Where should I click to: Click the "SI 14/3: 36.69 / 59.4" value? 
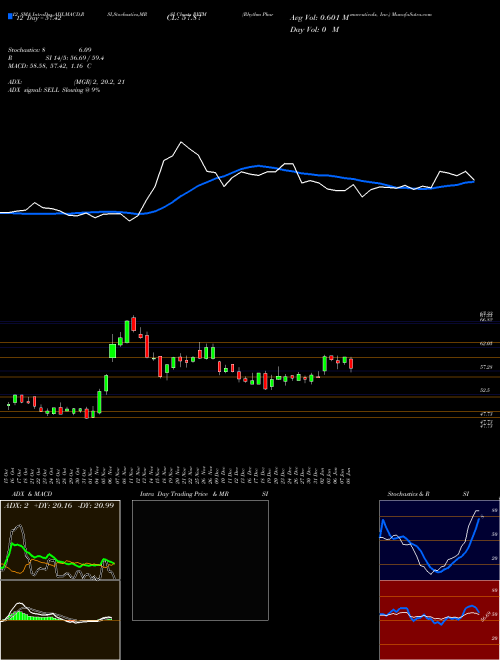click(x=75, y=58)
